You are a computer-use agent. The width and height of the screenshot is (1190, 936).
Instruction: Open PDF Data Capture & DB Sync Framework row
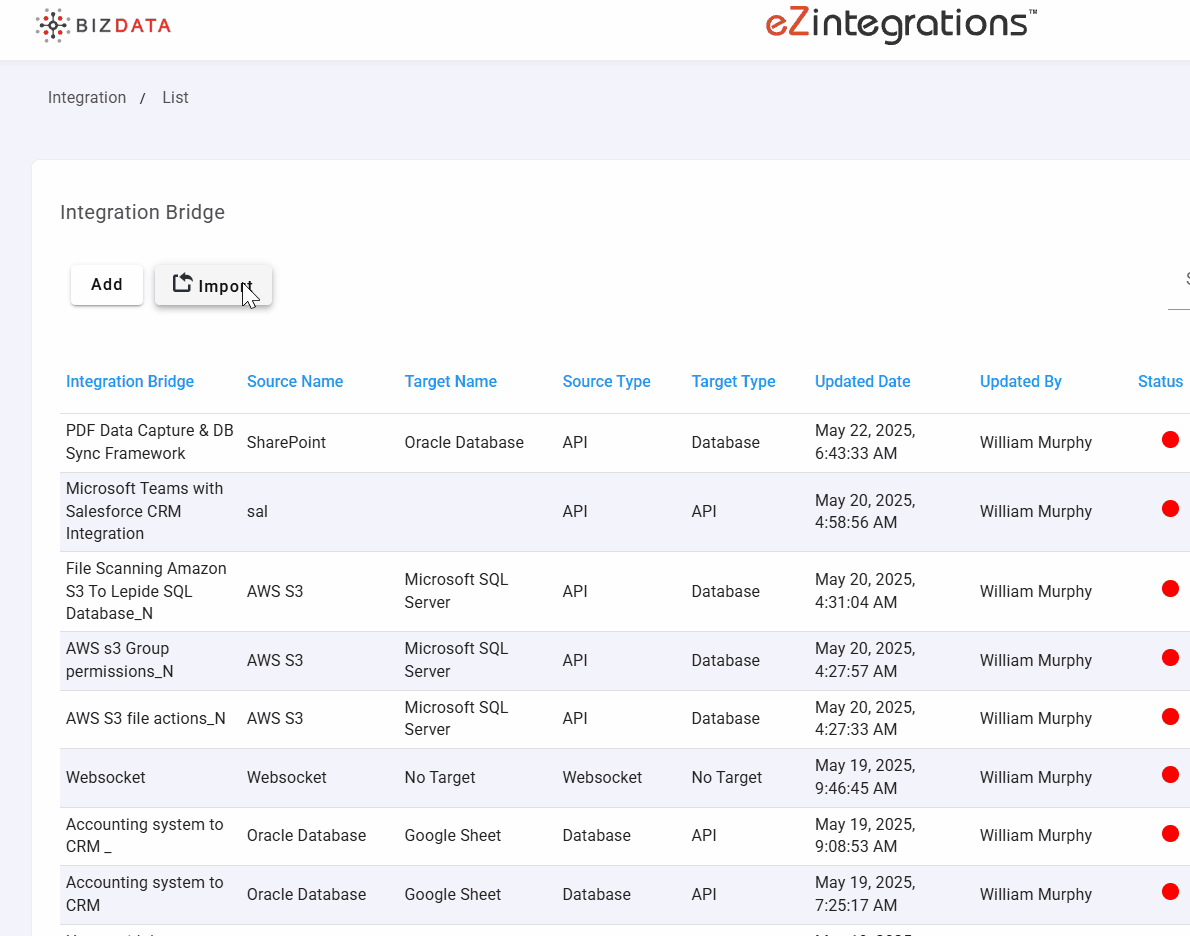[x=149, y=442]
